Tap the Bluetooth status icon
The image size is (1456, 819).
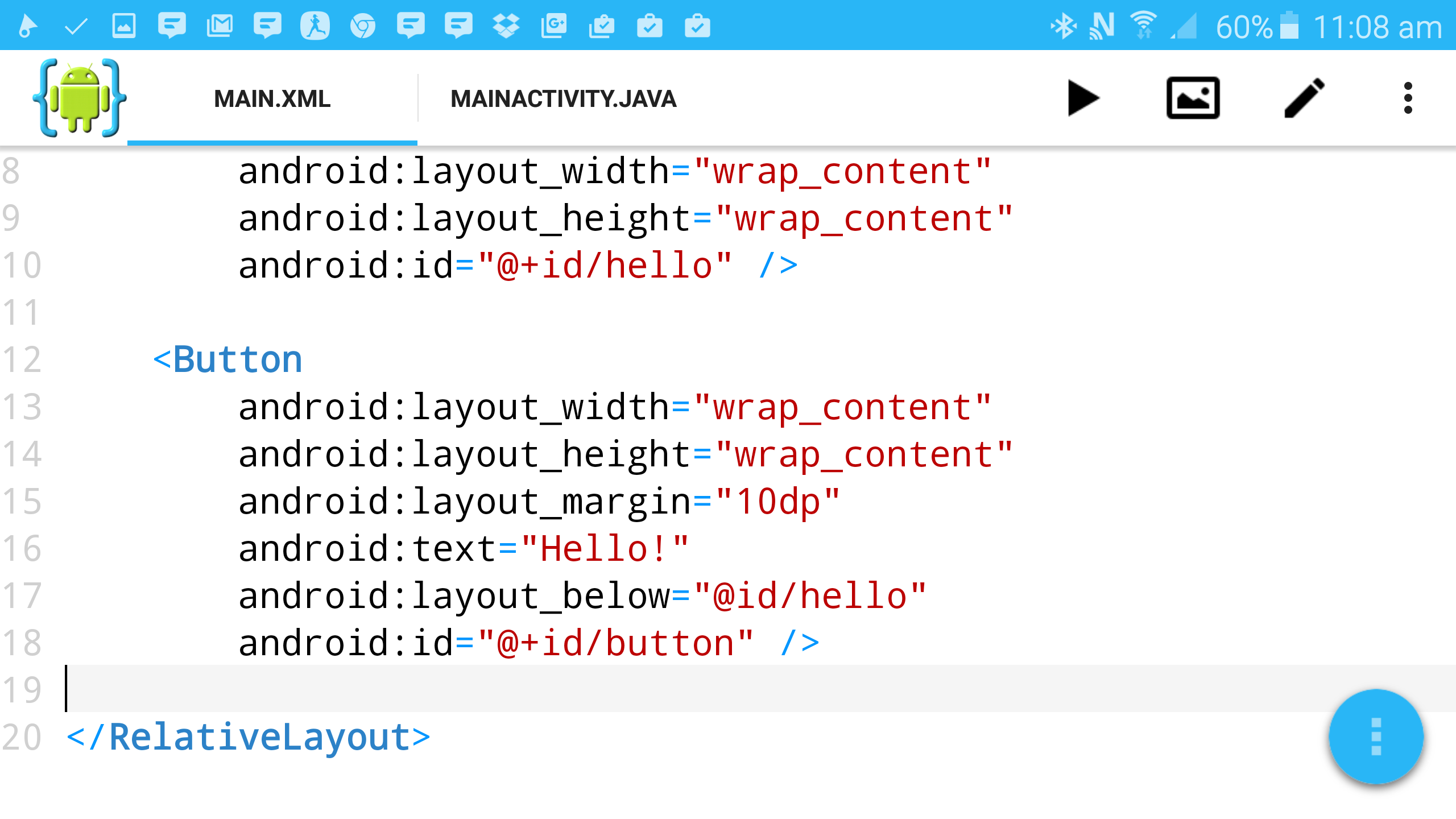[1063, 26]
